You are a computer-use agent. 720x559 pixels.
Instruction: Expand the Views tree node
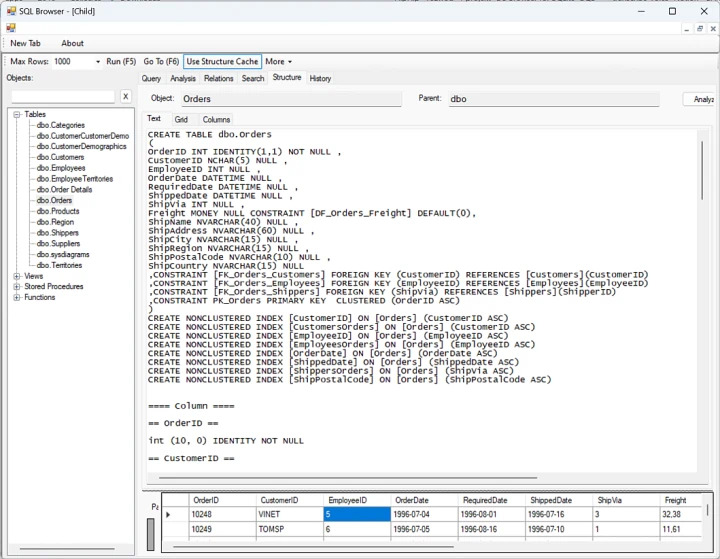coord(17,276)
